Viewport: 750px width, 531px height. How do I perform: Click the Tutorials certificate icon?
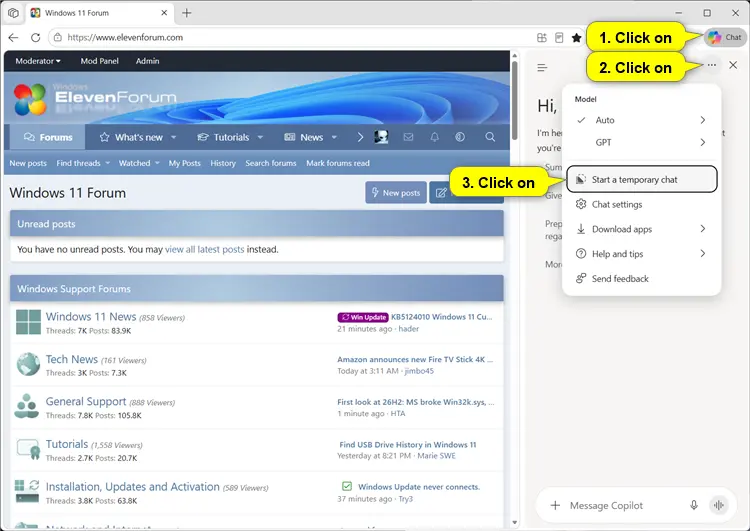[x=28, y=449]
